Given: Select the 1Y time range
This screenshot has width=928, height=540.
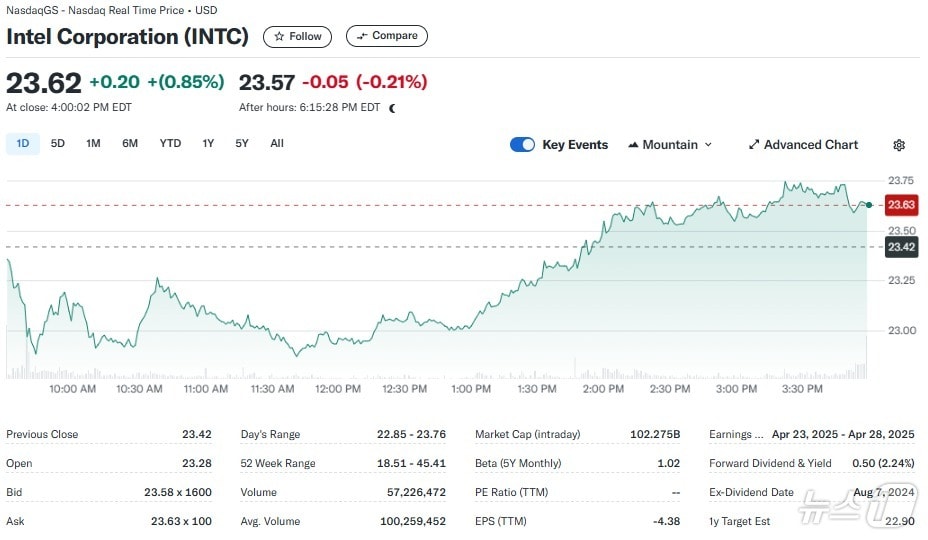Looking at the screenshot, I should point(208,144).
